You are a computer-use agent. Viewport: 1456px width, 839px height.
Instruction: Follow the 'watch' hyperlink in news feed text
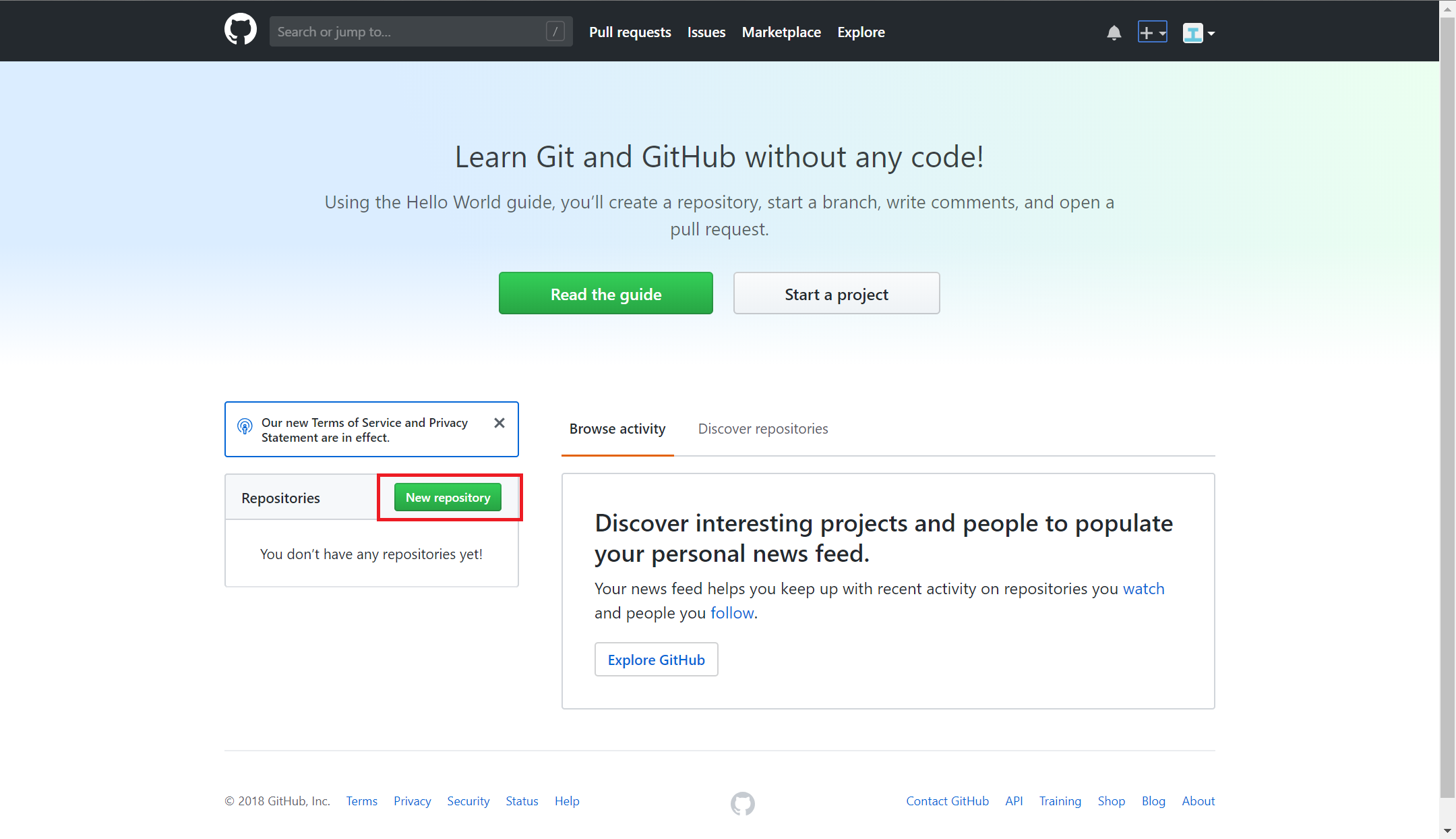click(1143, 589)
